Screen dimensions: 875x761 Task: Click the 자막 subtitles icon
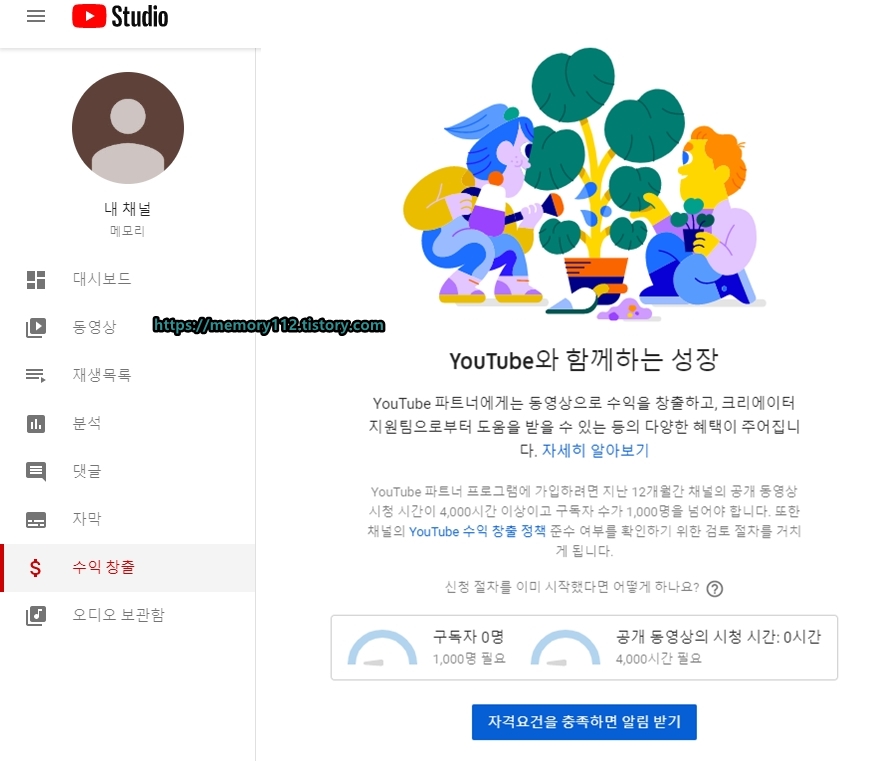point(36,520)
